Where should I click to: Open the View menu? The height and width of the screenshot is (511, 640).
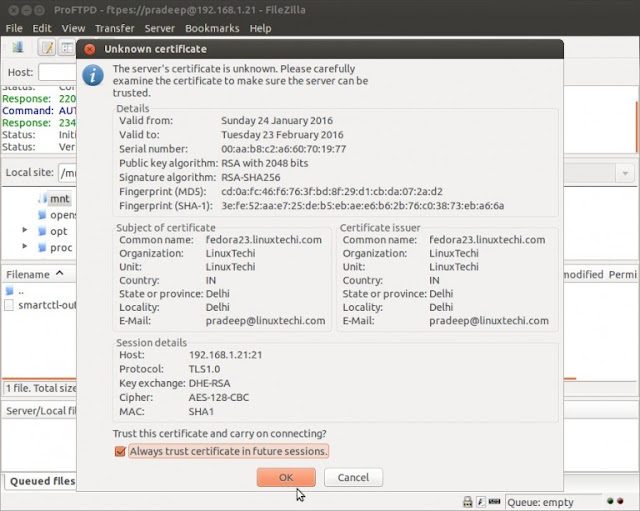(x=73, y=28)
